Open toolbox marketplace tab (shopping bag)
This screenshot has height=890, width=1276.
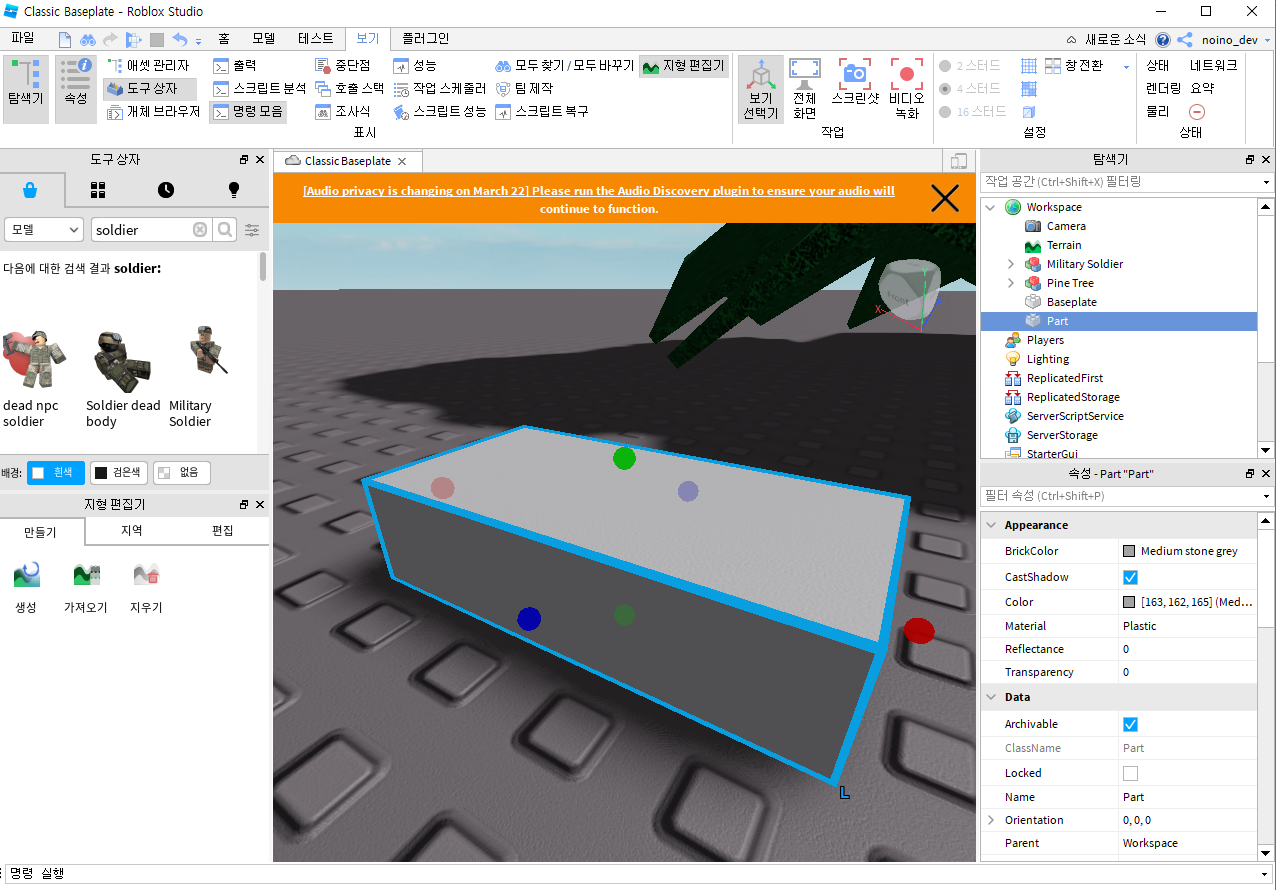[x=30, y=190]
